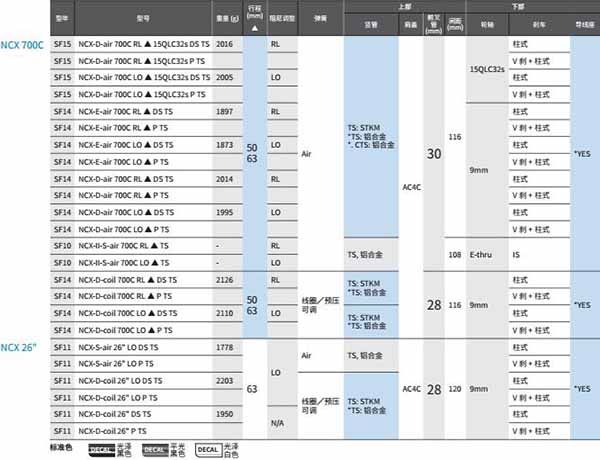
Task: Click the model "NCX-D-coil 700C RL ▲ DS TS"
Action: pos(127,280)
